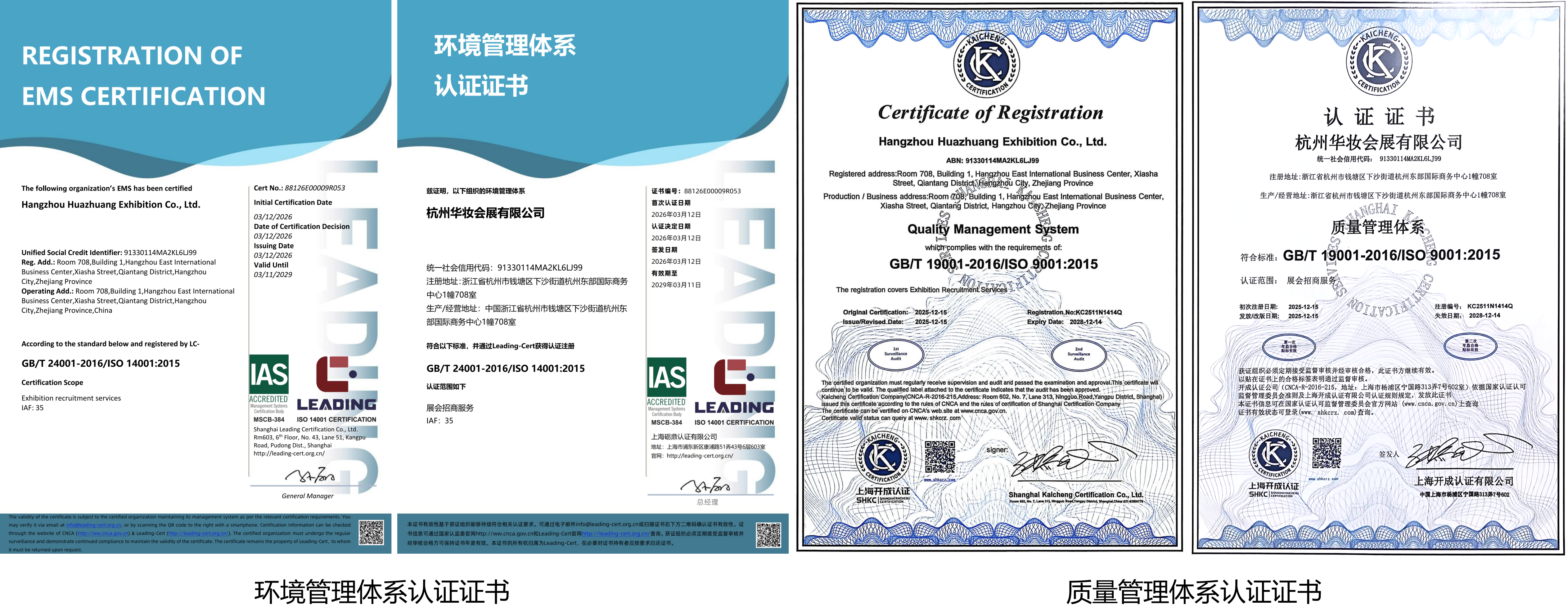Click the '注册编号: KC2511N1414Q' text
This screenshot has height=612, width=1568.
(1473, 306)
